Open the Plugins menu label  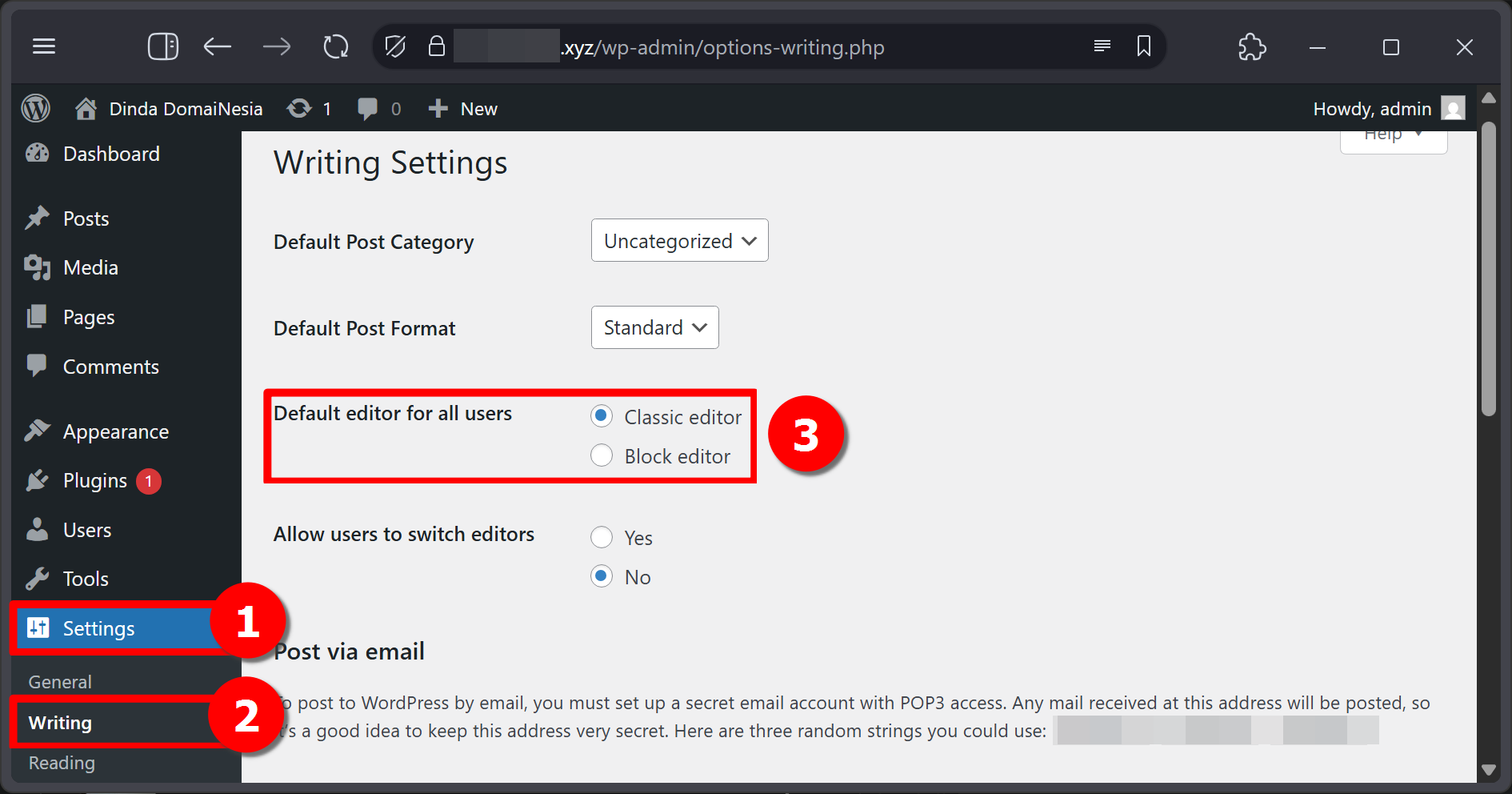click(x=95, y=480)
